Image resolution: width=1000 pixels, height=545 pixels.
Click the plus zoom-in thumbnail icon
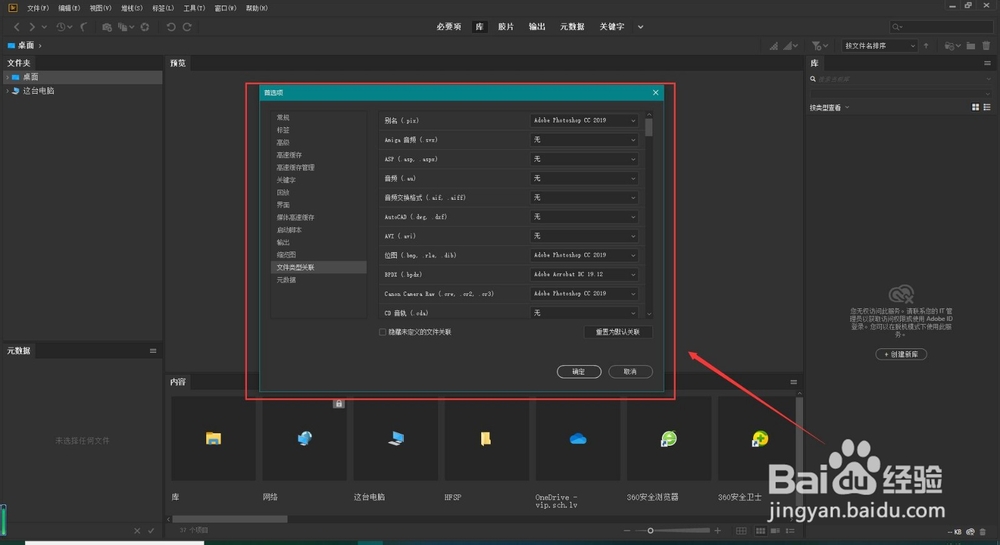point(717,530)
